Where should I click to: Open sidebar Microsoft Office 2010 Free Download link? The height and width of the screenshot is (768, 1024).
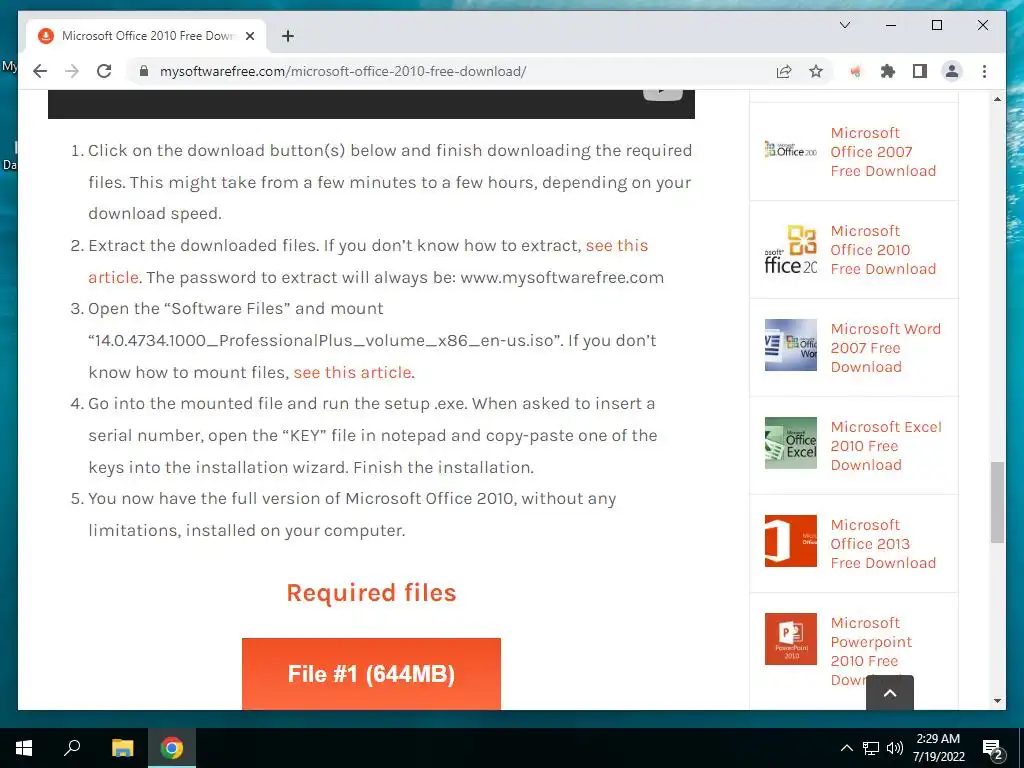883,249
